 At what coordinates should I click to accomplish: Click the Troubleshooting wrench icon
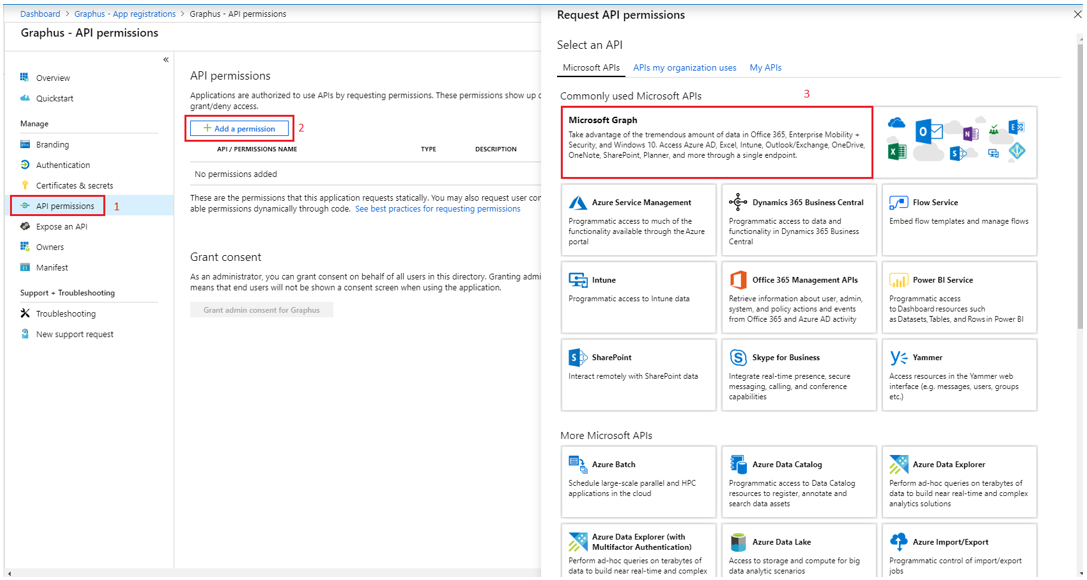25,313
